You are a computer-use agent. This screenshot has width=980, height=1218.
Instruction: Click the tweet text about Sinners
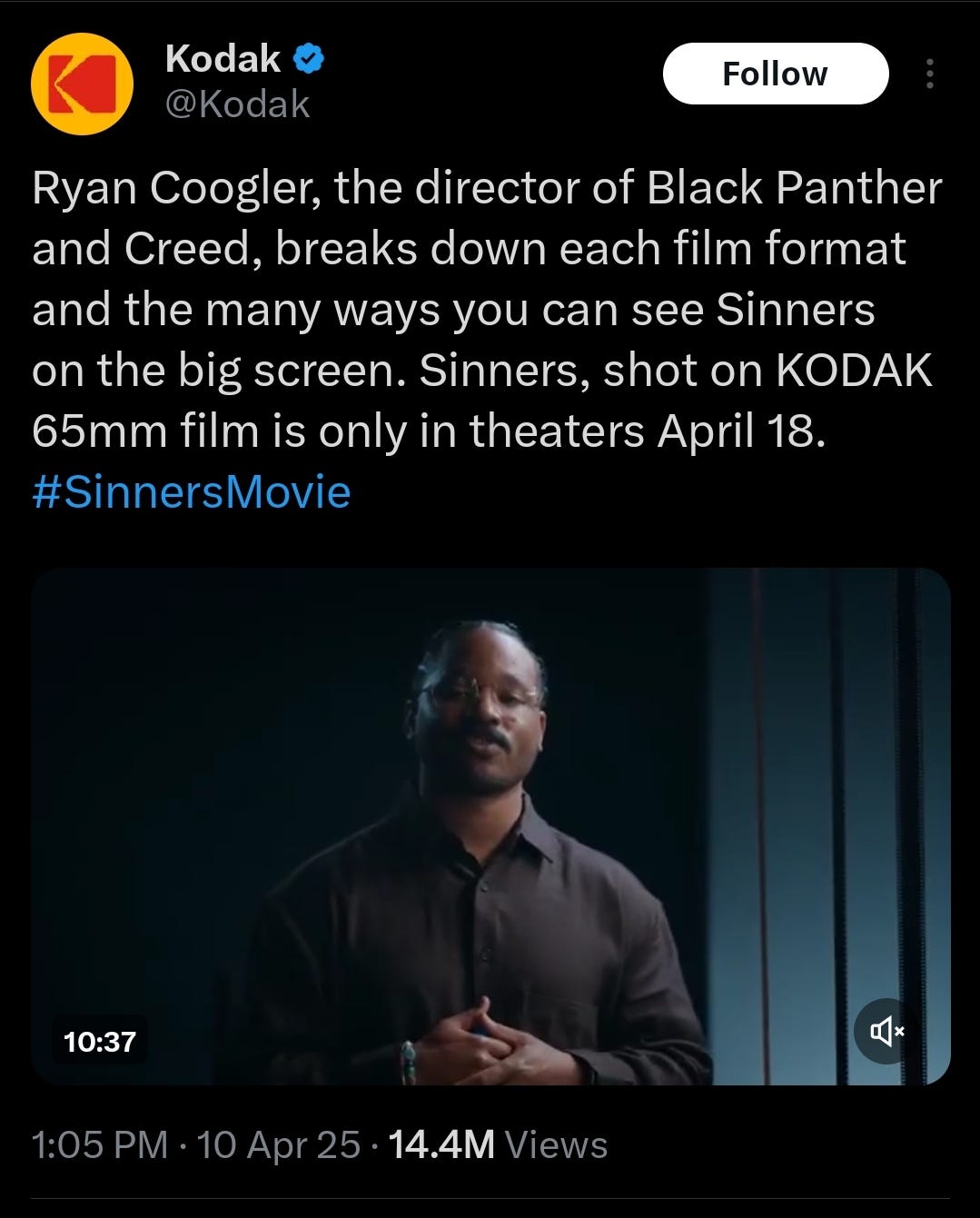[x=487, y=309]
